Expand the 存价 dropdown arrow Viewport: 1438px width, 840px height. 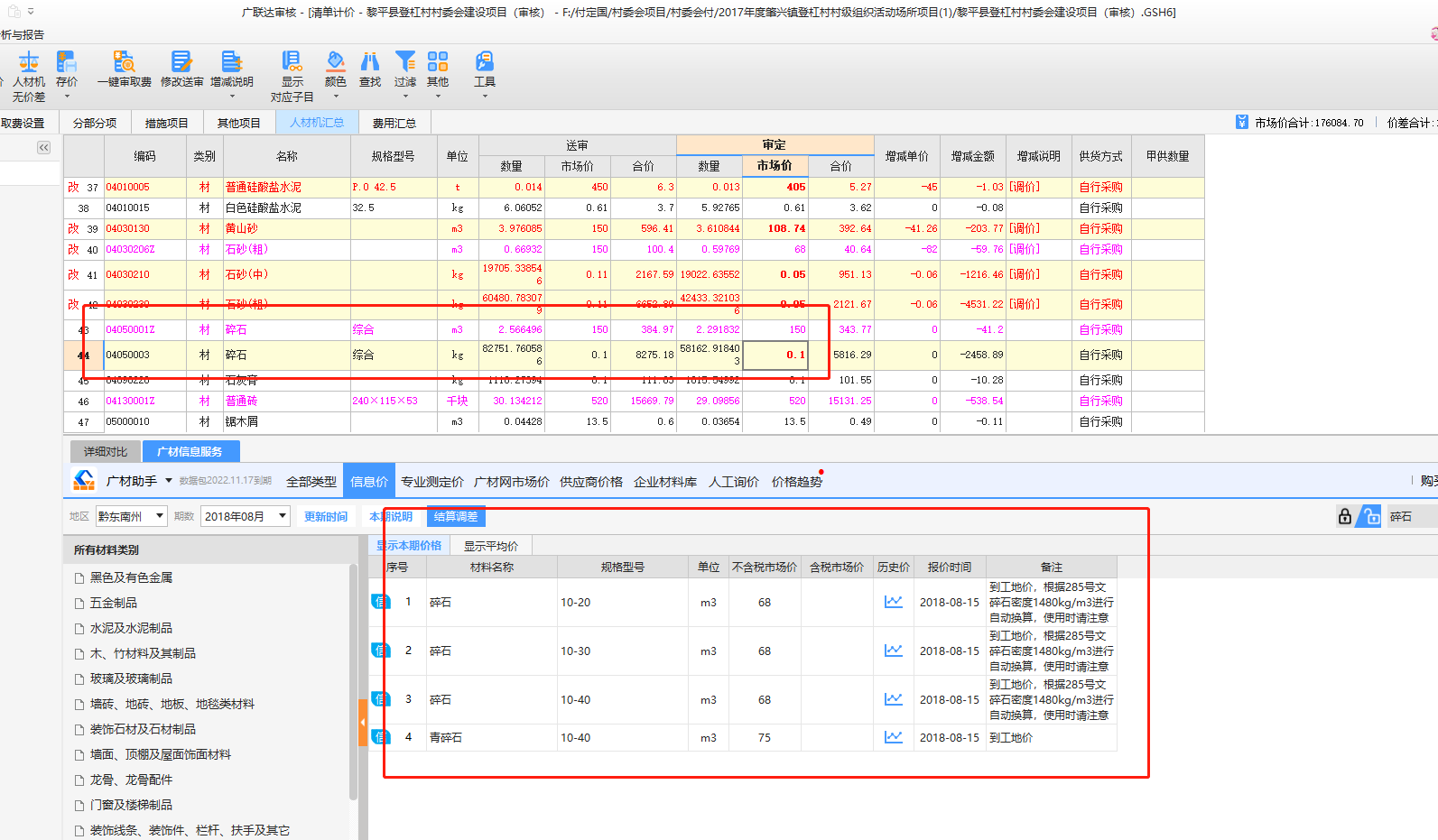(67, 96)
